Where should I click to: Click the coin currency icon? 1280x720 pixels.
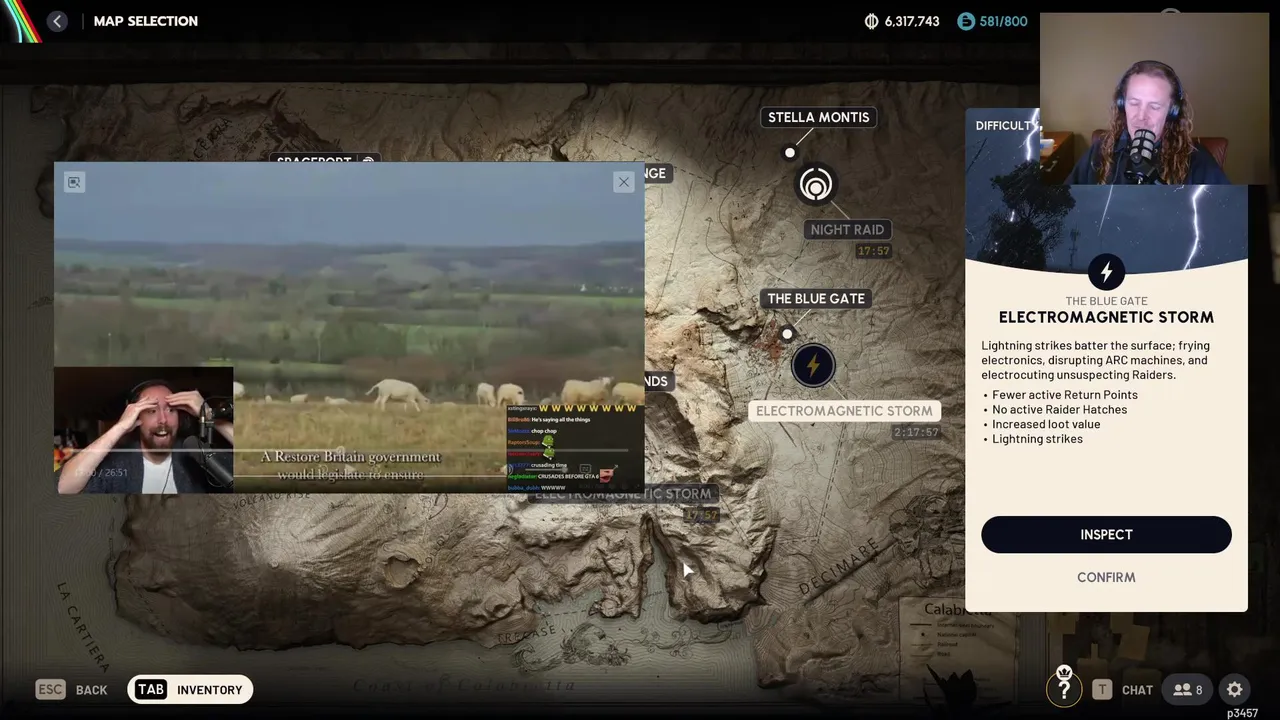coord(871,21)
